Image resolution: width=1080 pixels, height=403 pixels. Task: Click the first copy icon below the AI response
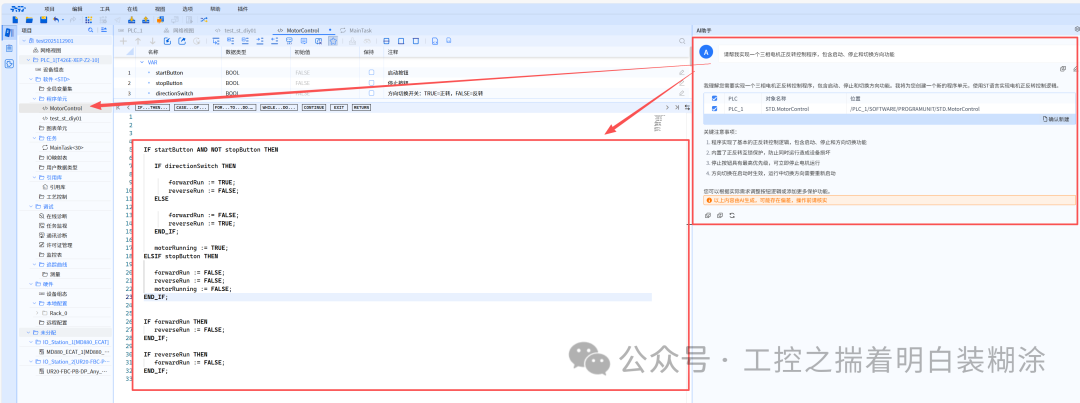707,215
